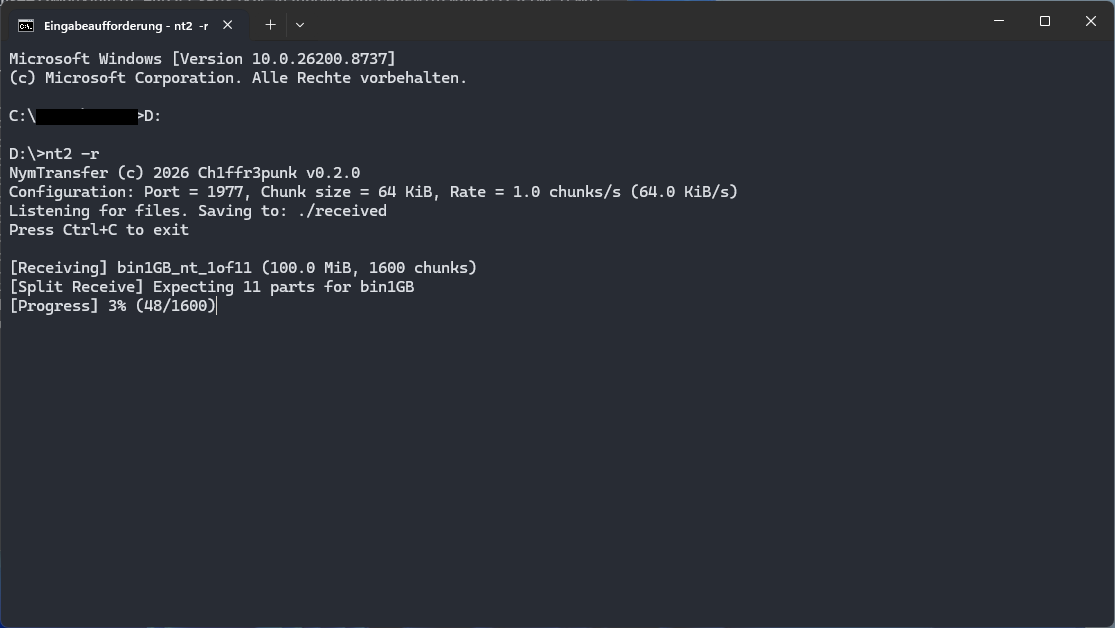The width and height of the screenshot is (1115, 628).
Task: Click the Split Receive Expecting 11 parts line
Action: [x=211, y=287]
